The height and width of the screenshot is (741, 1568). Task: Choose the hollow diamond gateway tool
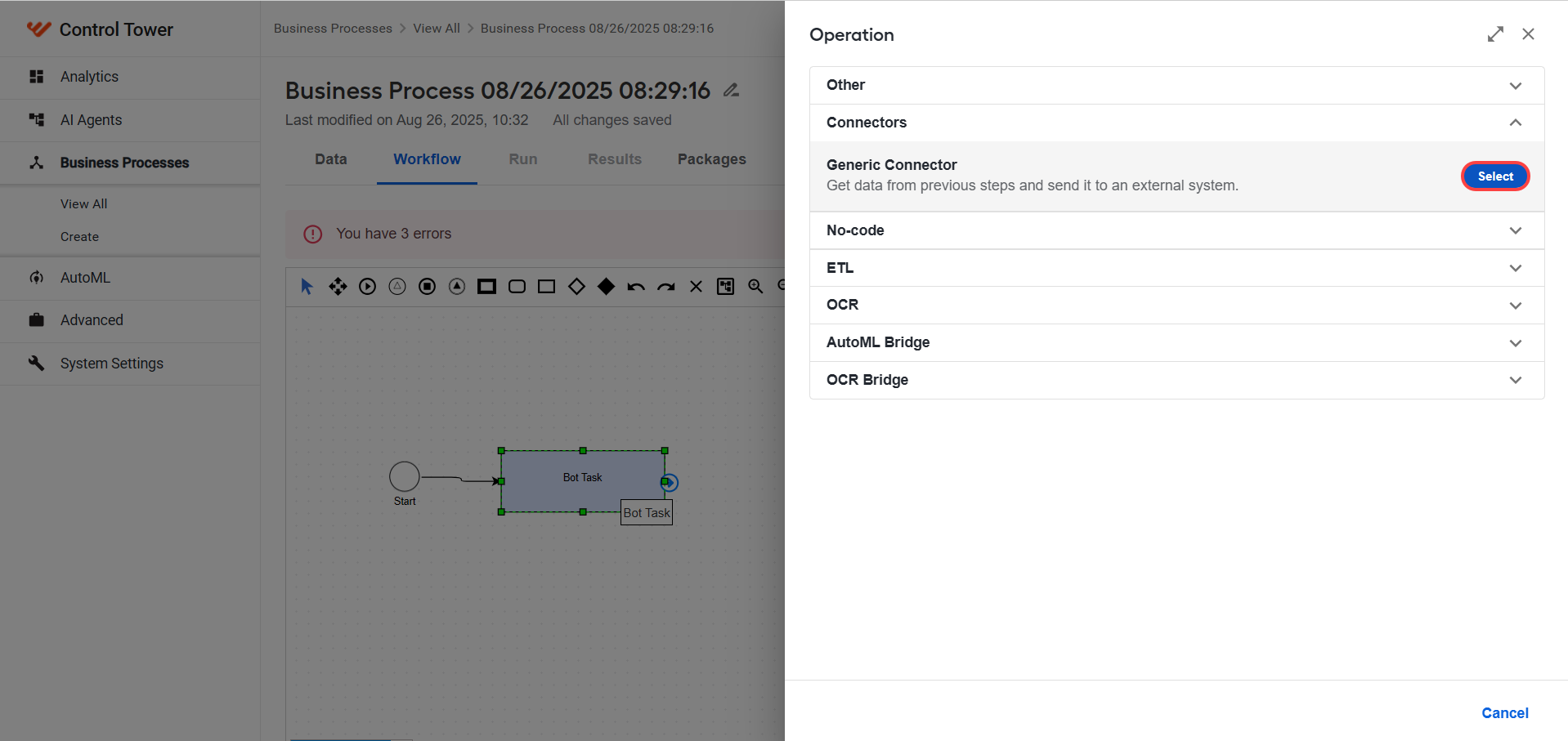(576, 287)
